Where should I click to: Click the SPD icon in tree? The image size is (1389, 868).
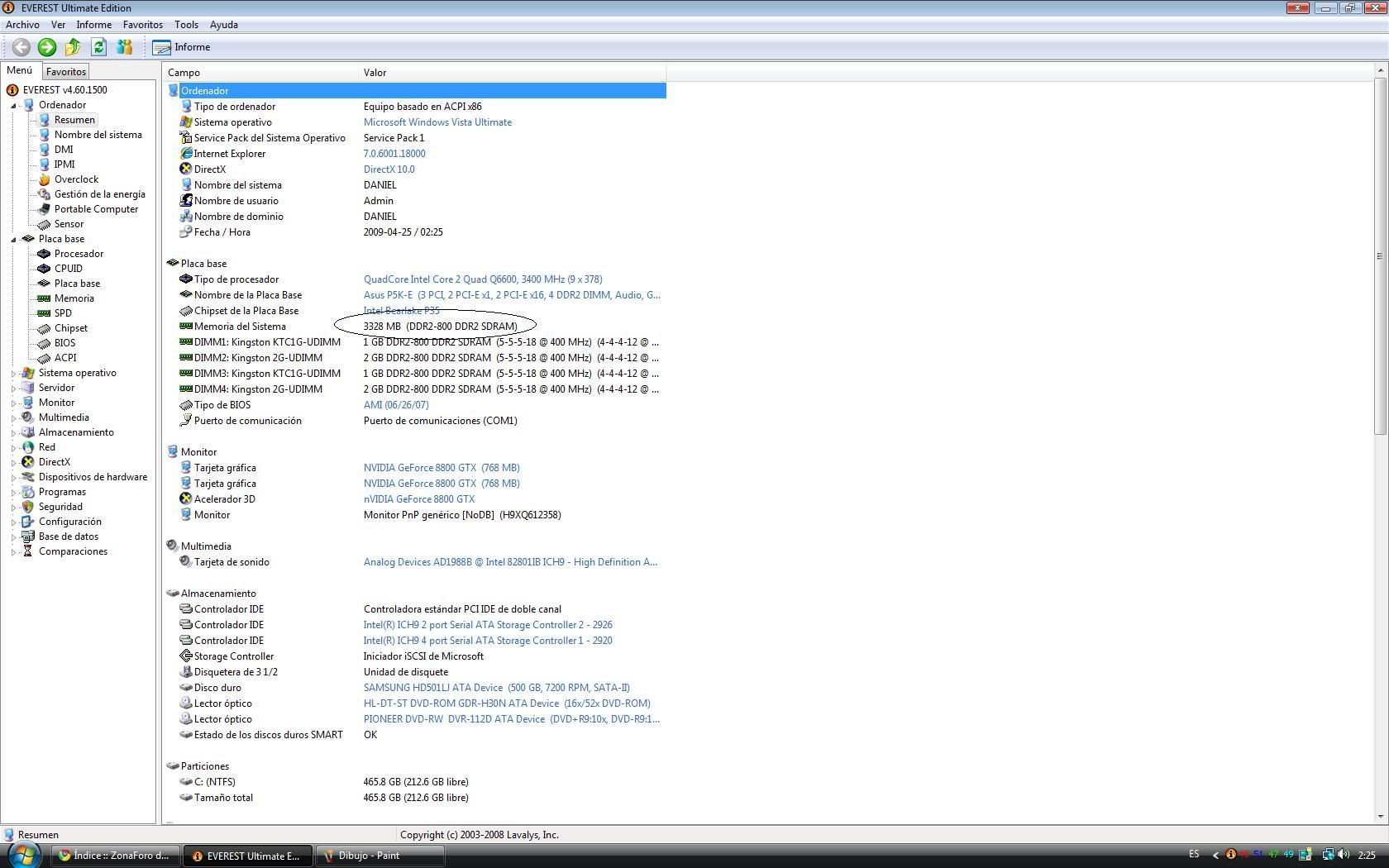(45, 313)
